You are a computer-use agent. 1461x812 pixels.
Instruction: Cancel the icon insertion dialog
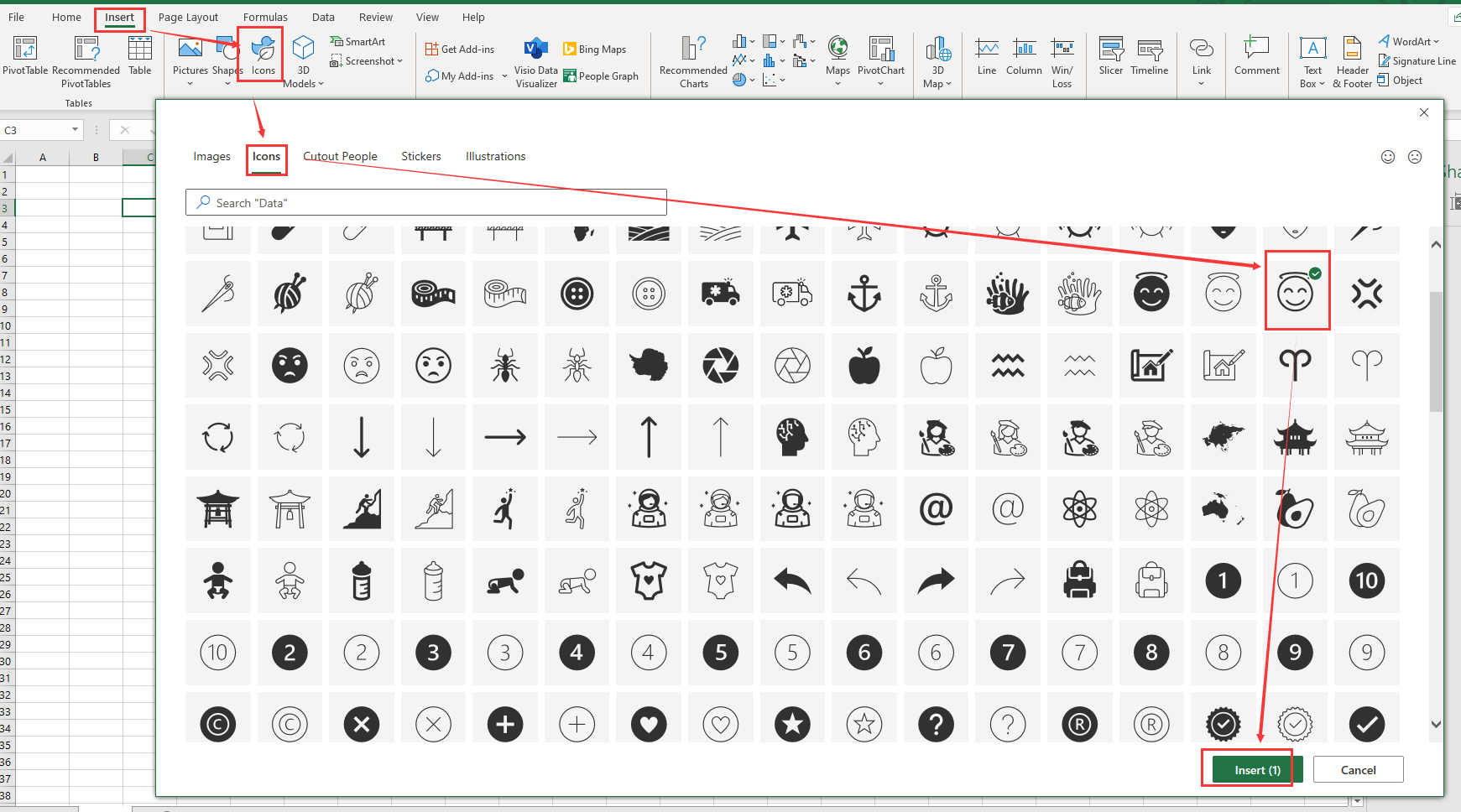1357,770
